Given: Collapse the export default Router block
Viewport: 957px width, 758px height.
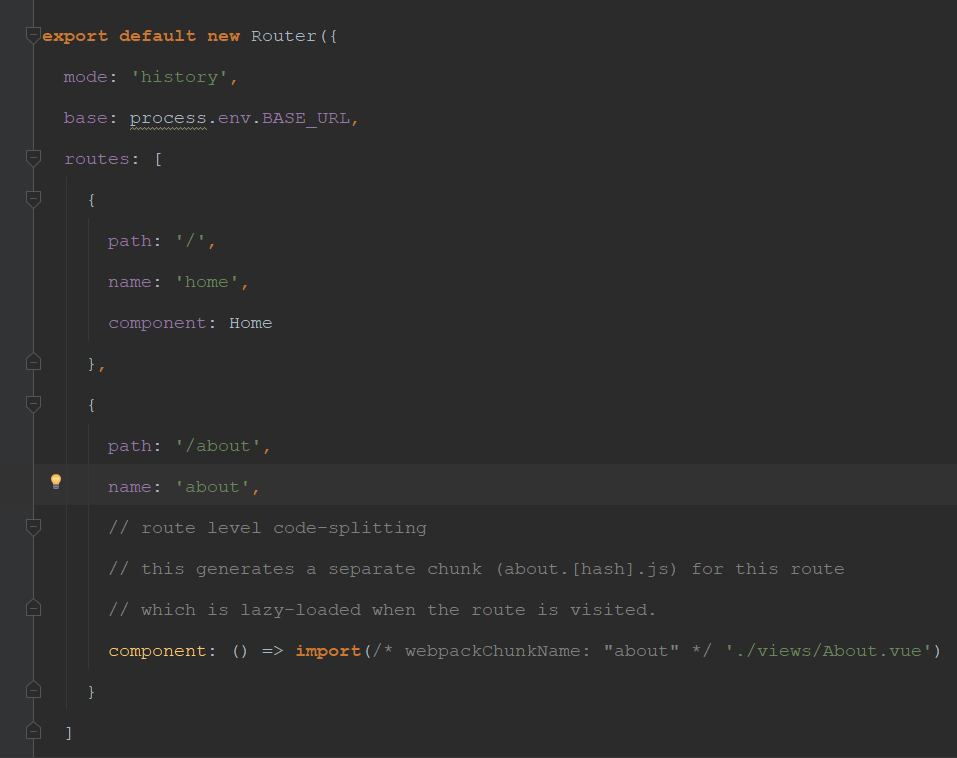Looking at the screenshot, I should coord(33,36).
